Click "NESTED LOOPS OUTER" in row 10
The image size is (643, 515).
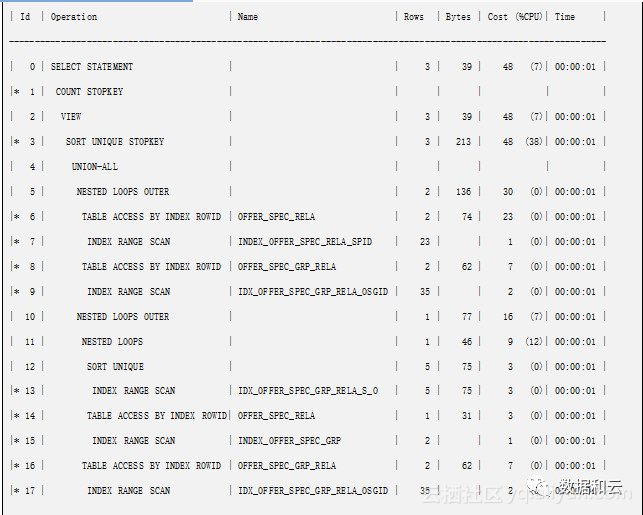[123, 317]
